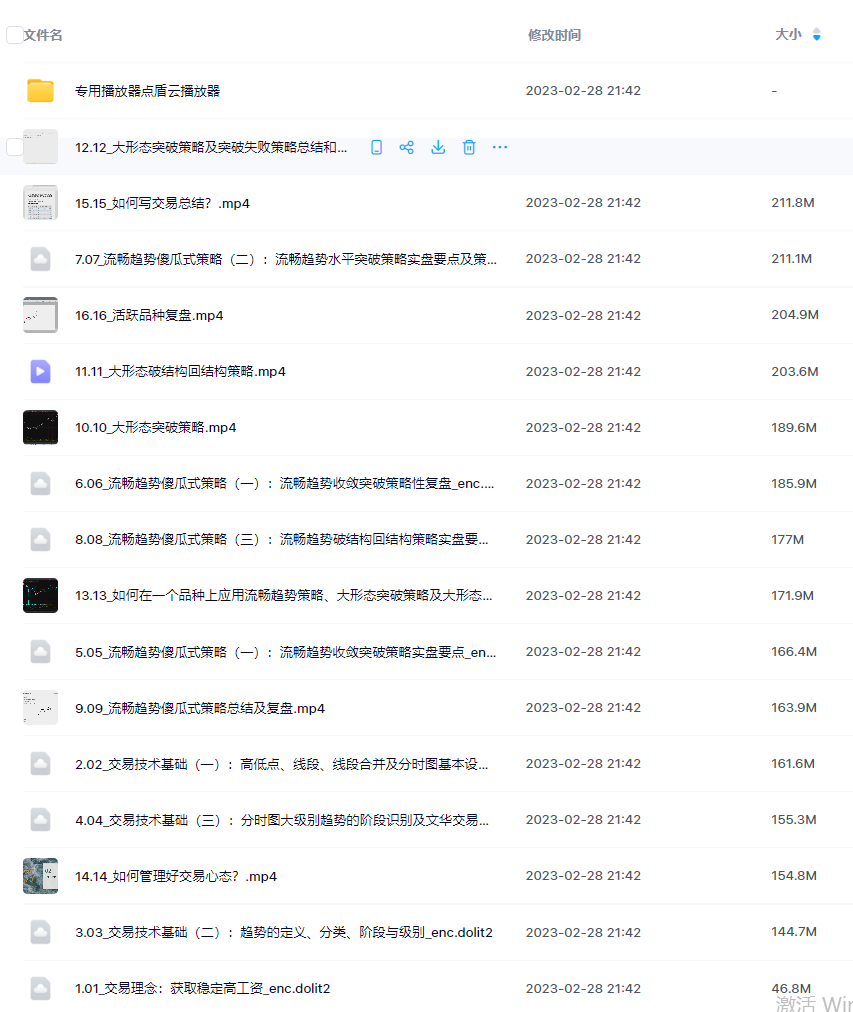Sort files by 大小 arrow toggle
This screenshot has width=853, height=1012.
click(816, 35)
